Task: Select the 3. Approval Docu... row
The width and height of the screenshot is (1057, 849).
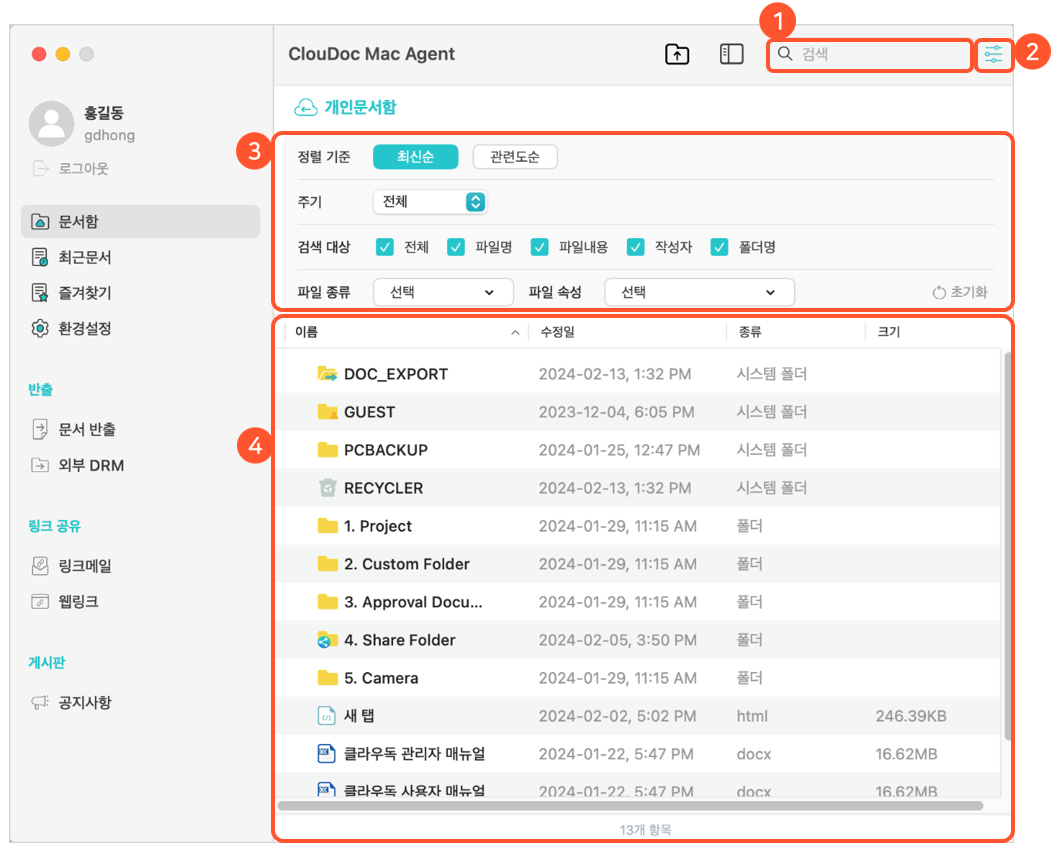Action: (638, 602)
